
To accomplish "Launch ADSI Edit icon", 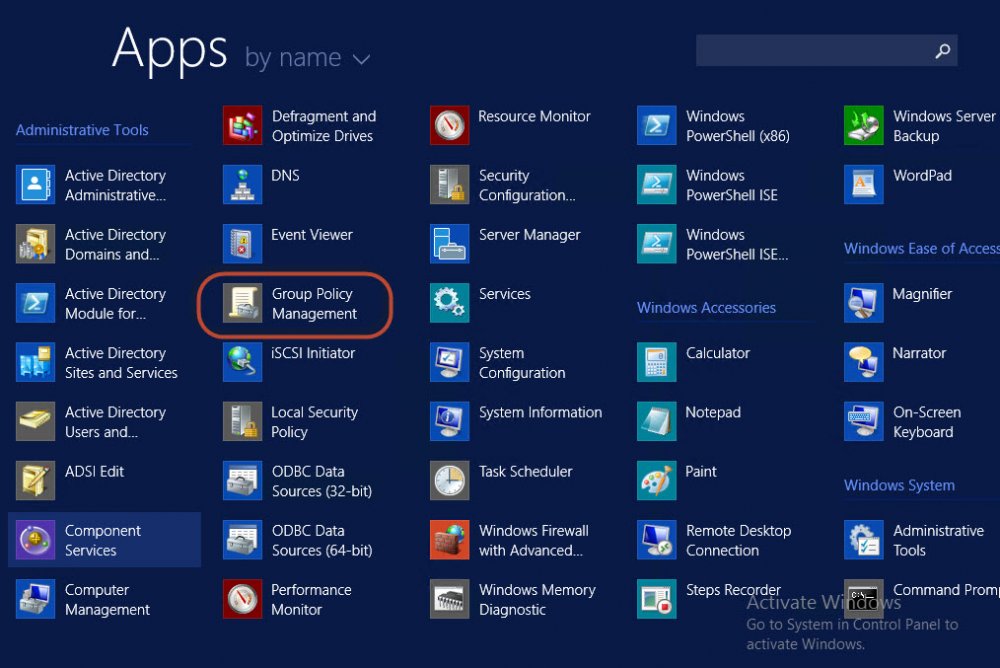I will (35, 481).
